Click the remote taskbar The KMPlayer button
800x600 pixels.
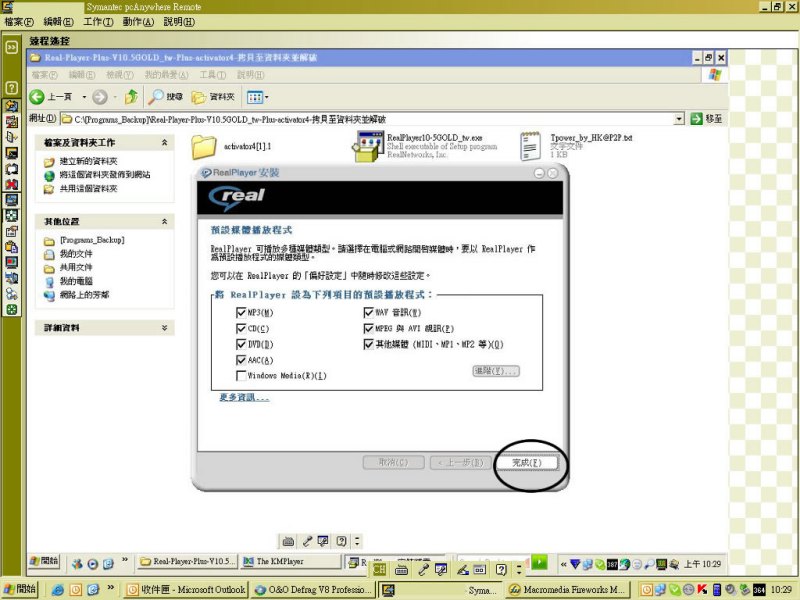coord(291,561)
